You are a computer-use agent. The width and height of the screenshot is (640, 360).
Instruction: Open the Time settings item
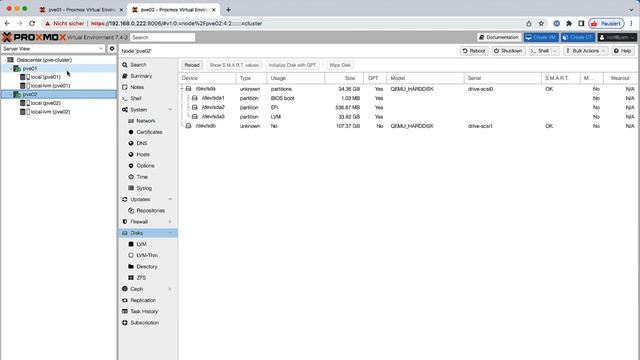click(x=142, y=177)
